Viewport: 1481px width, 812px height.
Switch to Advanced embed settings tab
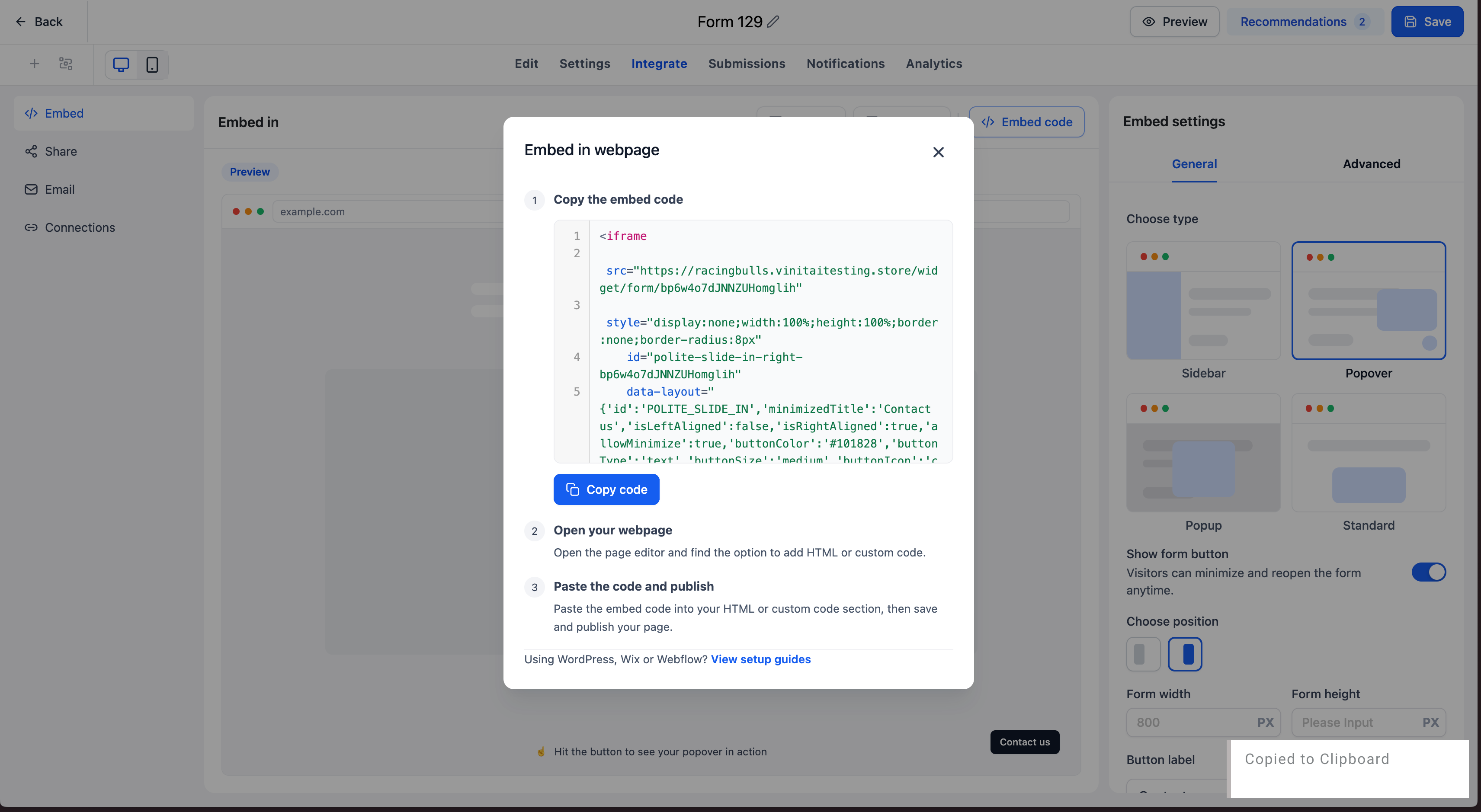click(x=1371, y=164)
